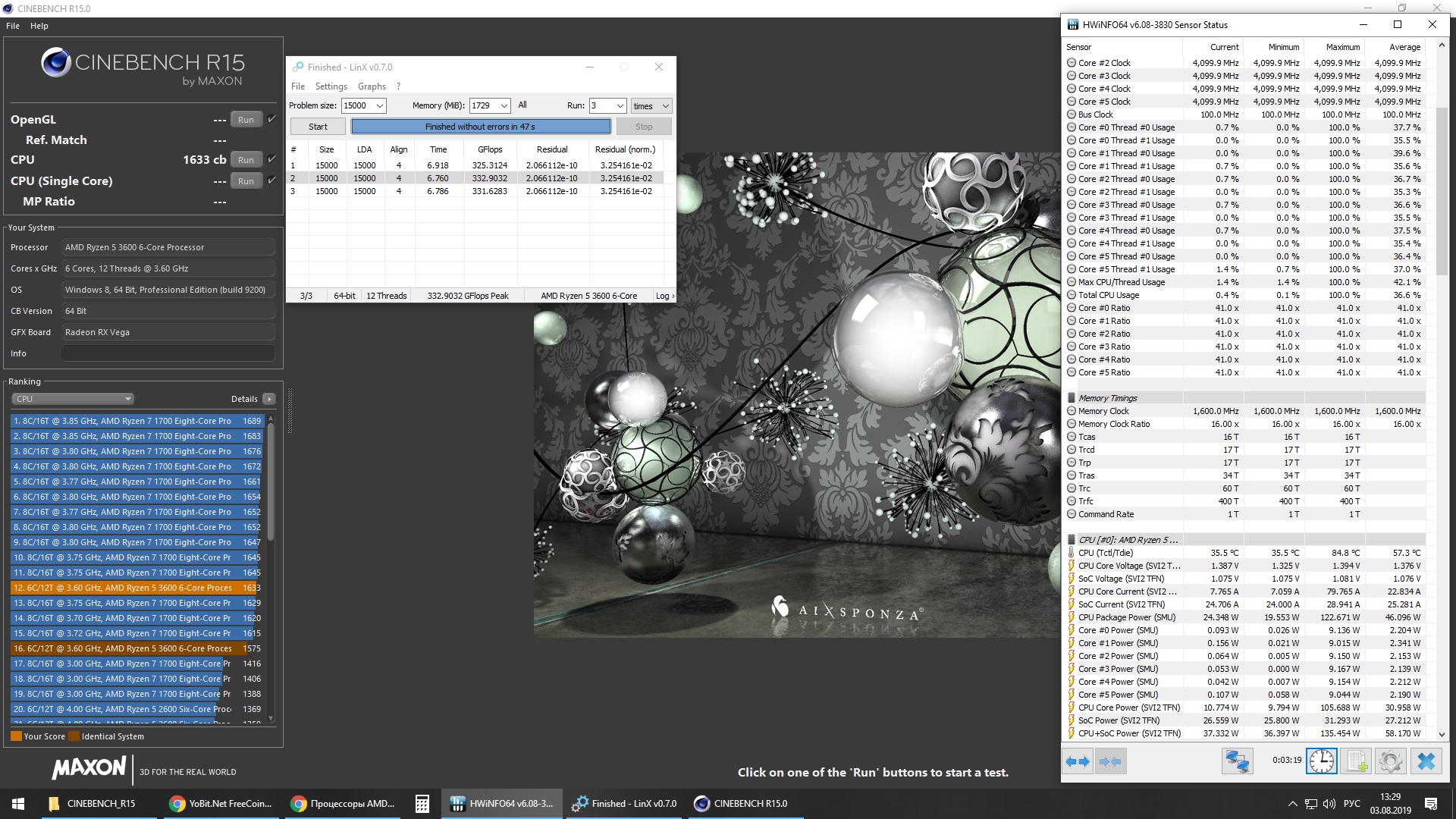Reset sensor timer with clock icon
1456x819 pixels.
pos(1321,761)
